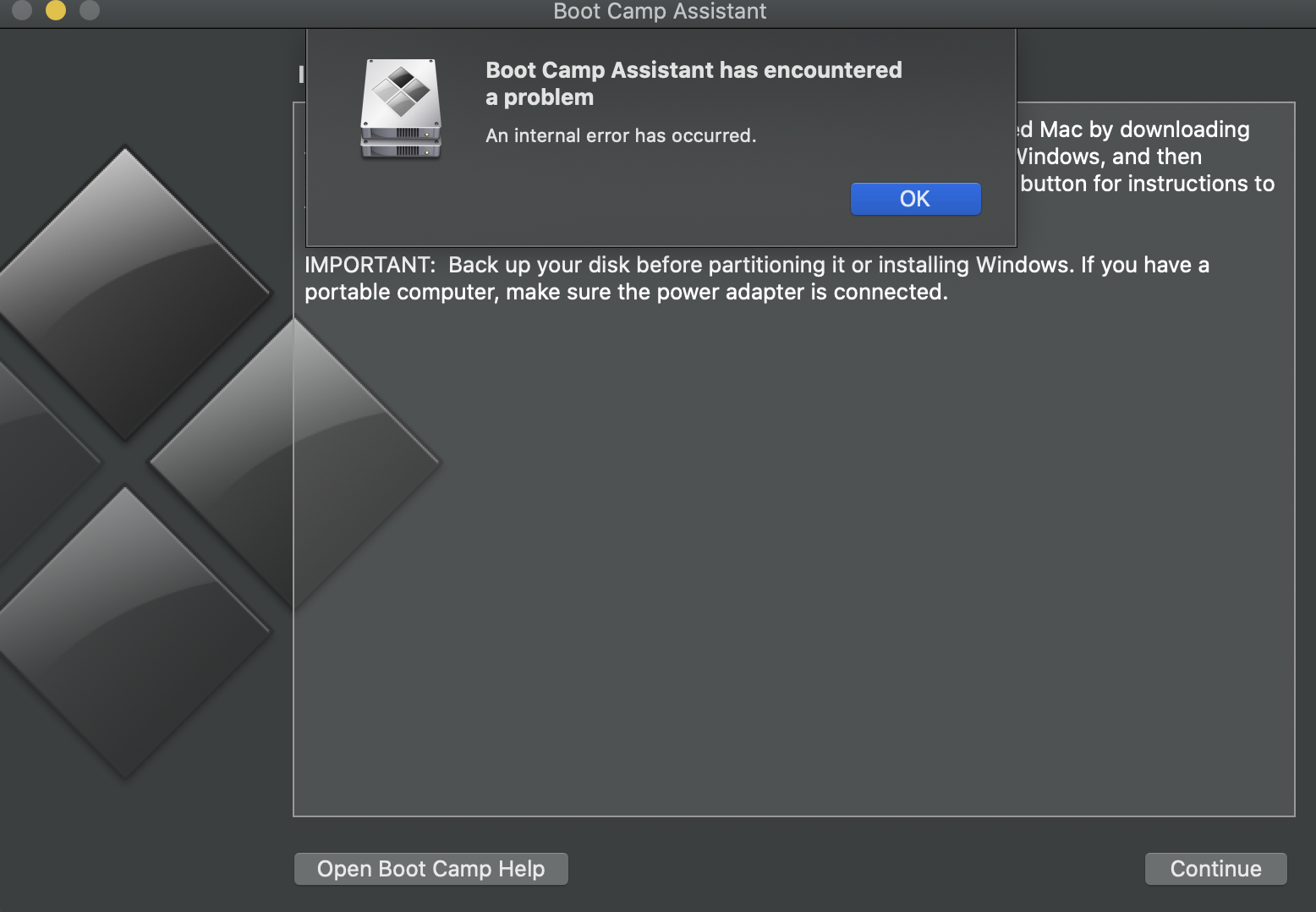Click the 'power adapter is connected' line
This screenshot has width=1316, height=912.
click(626, 292)
